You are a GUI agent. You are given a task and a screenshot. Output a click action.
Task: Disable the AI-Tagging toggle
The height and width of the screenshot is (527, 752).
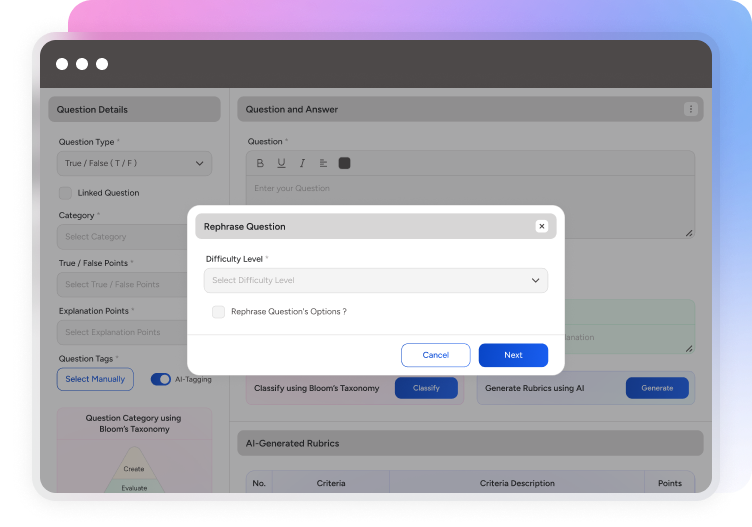point(160,379)
